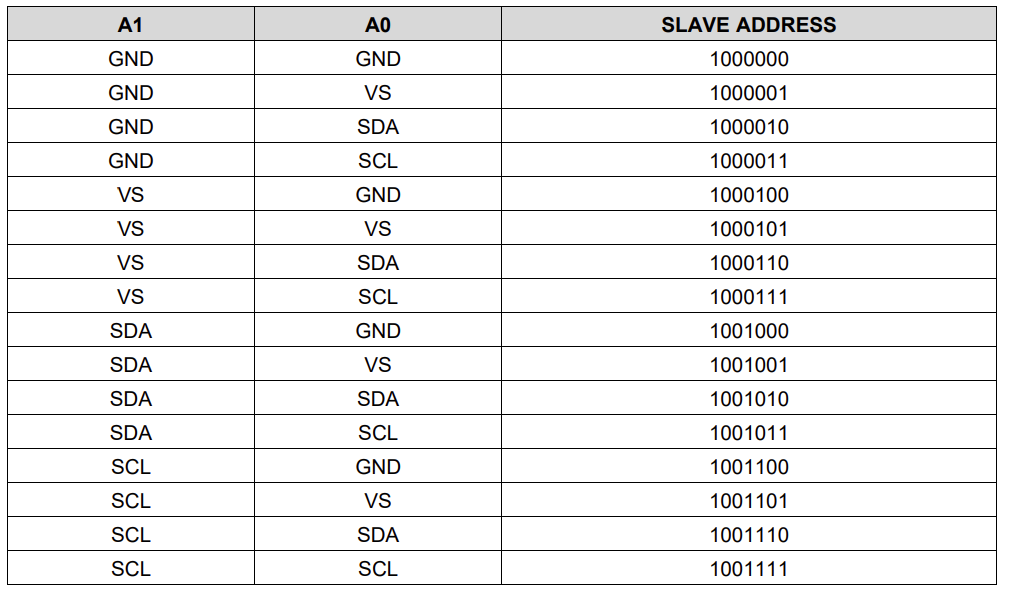
Task: Select address 1001001 in the table
Action: coord(749,365)
